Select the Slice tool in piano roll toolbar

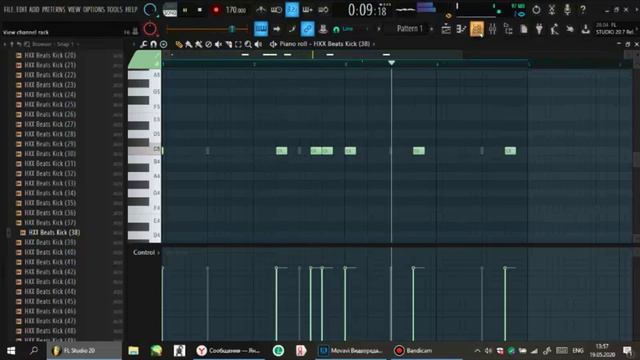229,44
